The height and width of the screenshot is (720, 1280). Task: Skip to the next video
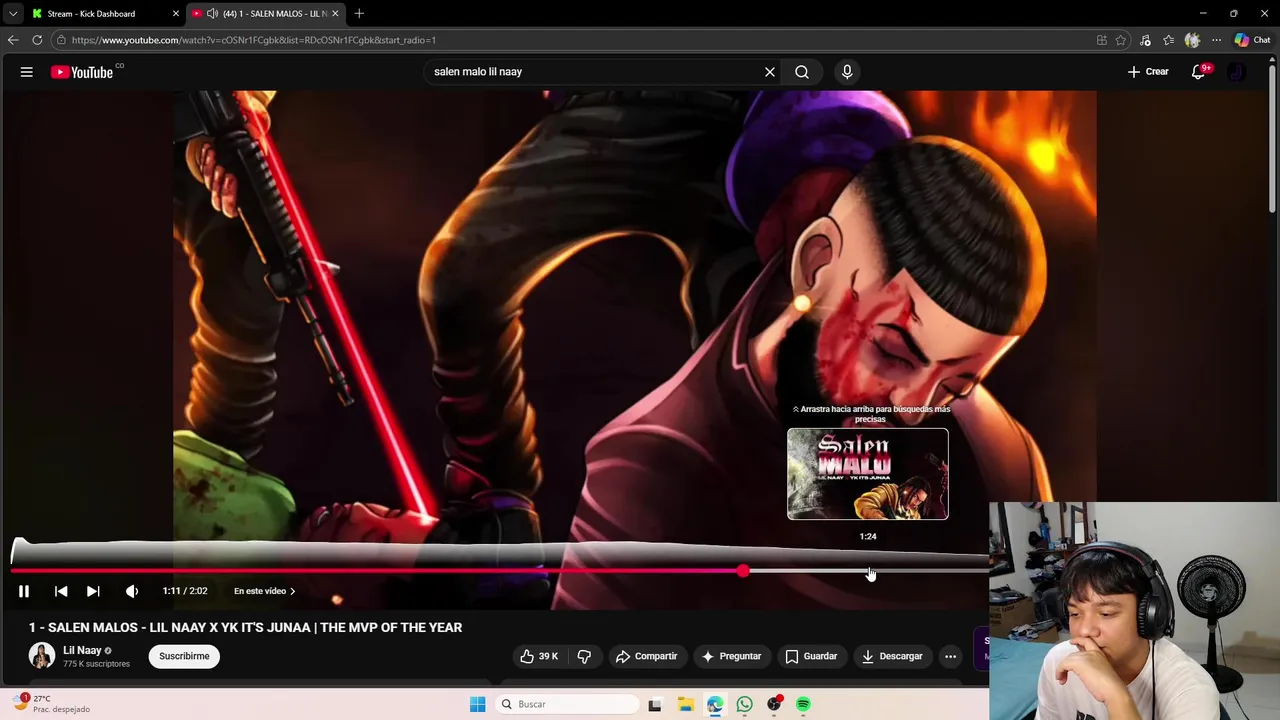pyautogui.click(x=93, y=591)
